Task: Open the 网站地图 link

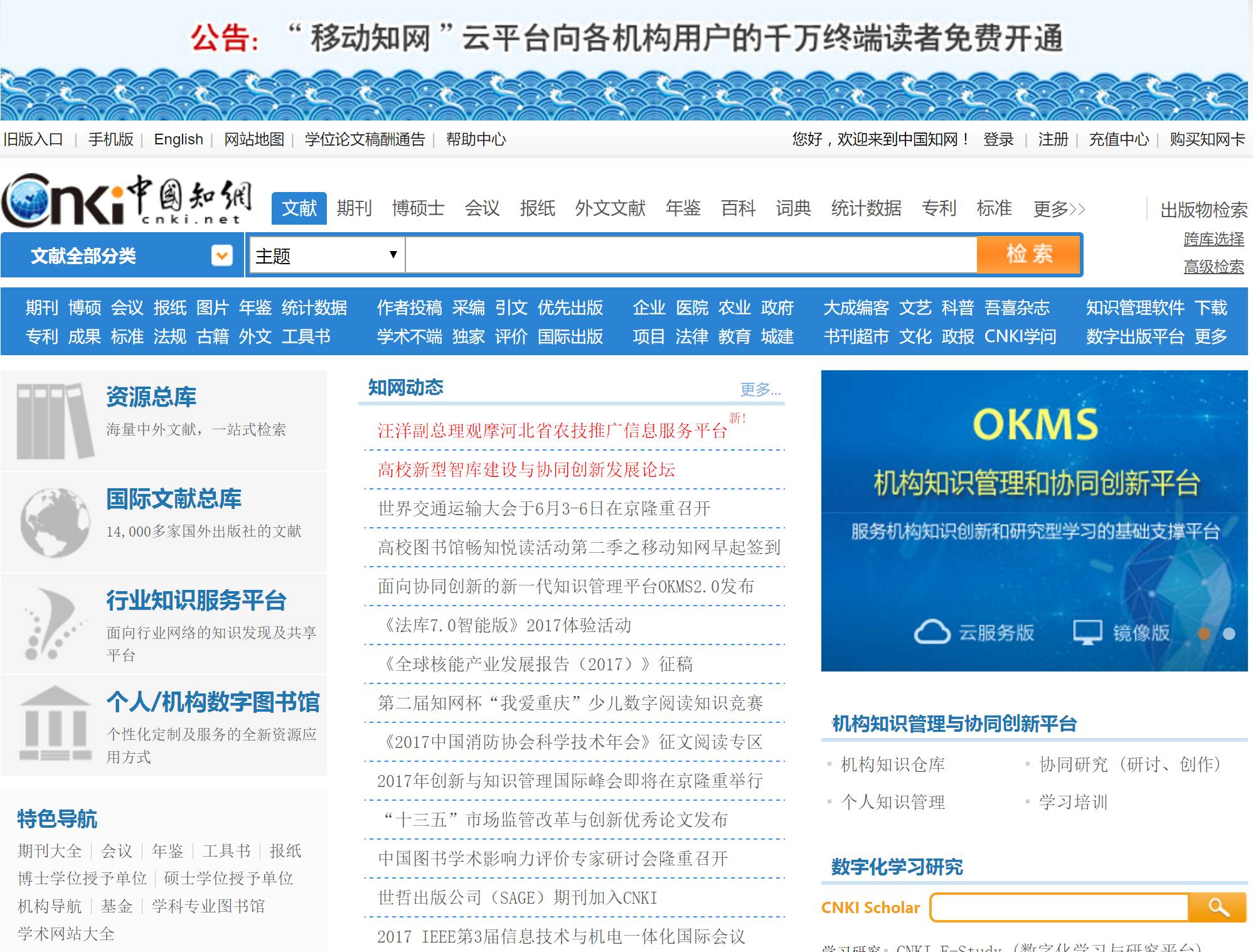Action: 254,139
